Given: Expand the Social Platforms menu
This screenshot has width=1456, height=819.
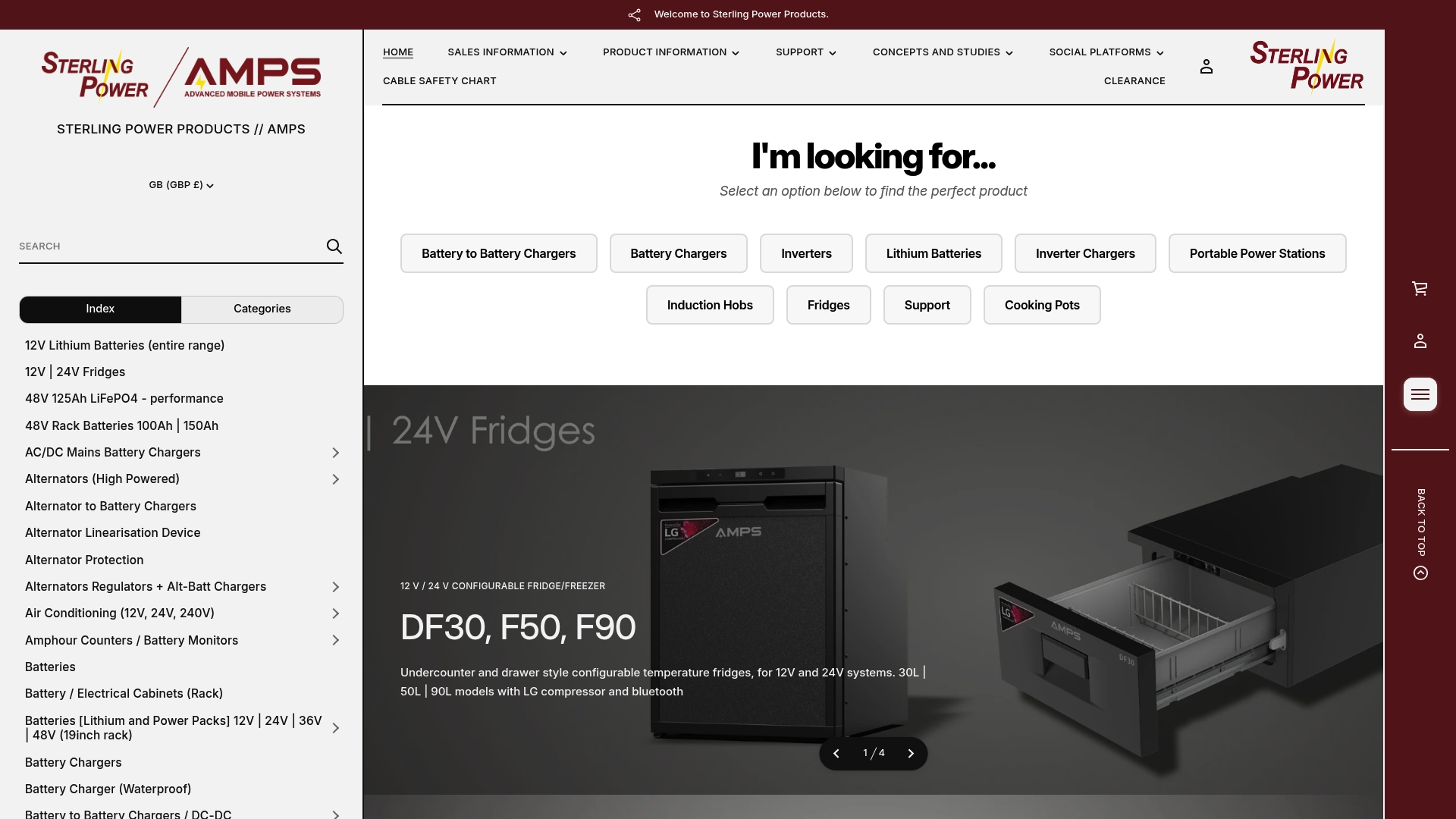Looking at the screenshot, I should [1106, 52].
